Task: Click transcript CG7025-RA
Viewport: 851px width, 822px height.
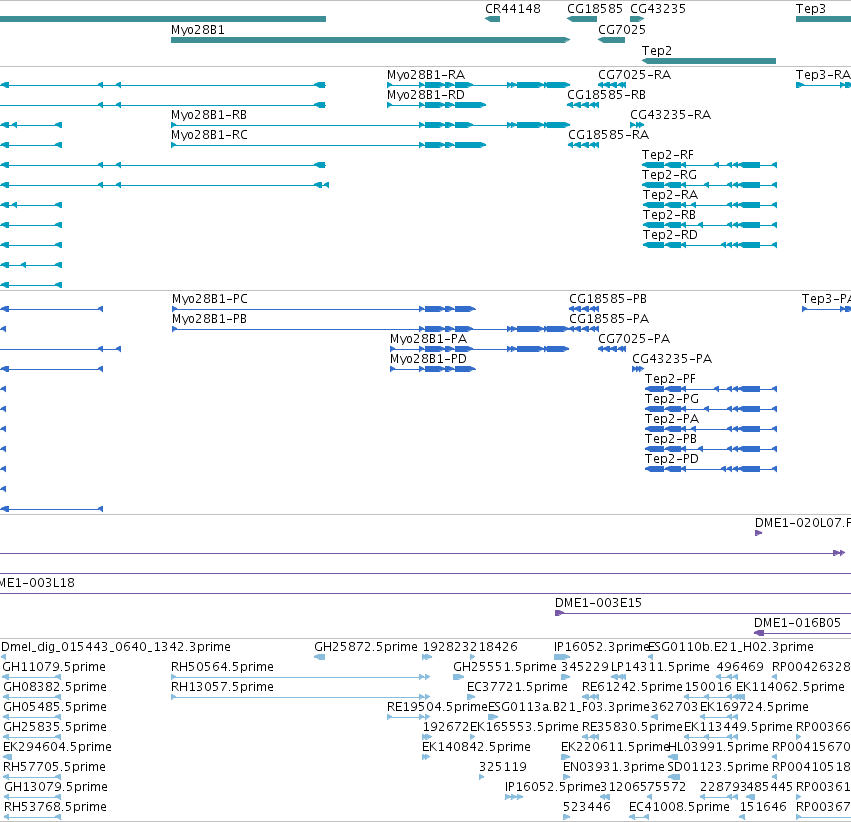Action: pyautogui.click(x=612, y=85)
